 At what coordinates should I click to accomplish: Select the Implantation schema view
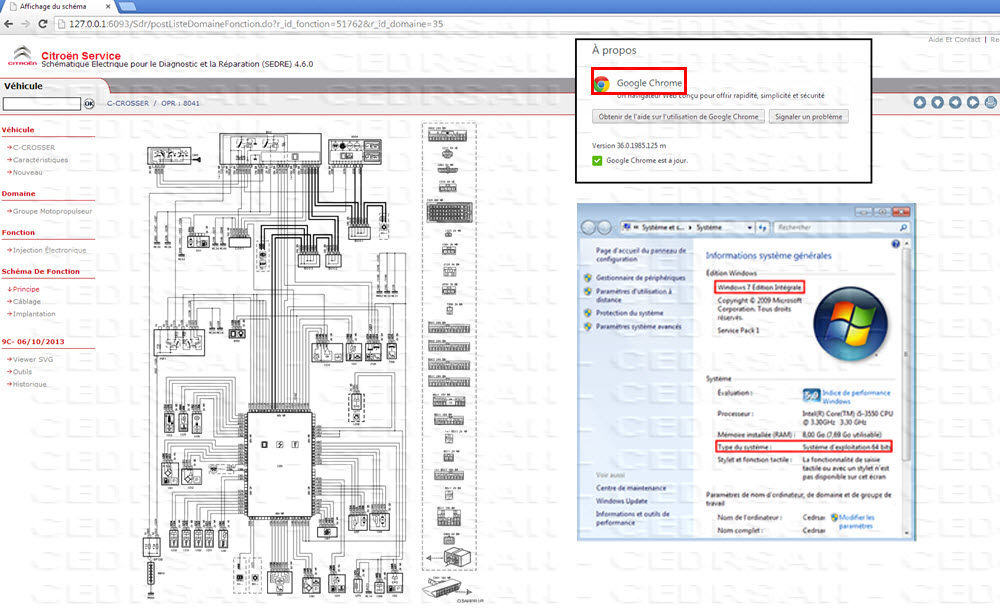pyautogui.click(x=34, y=314)
